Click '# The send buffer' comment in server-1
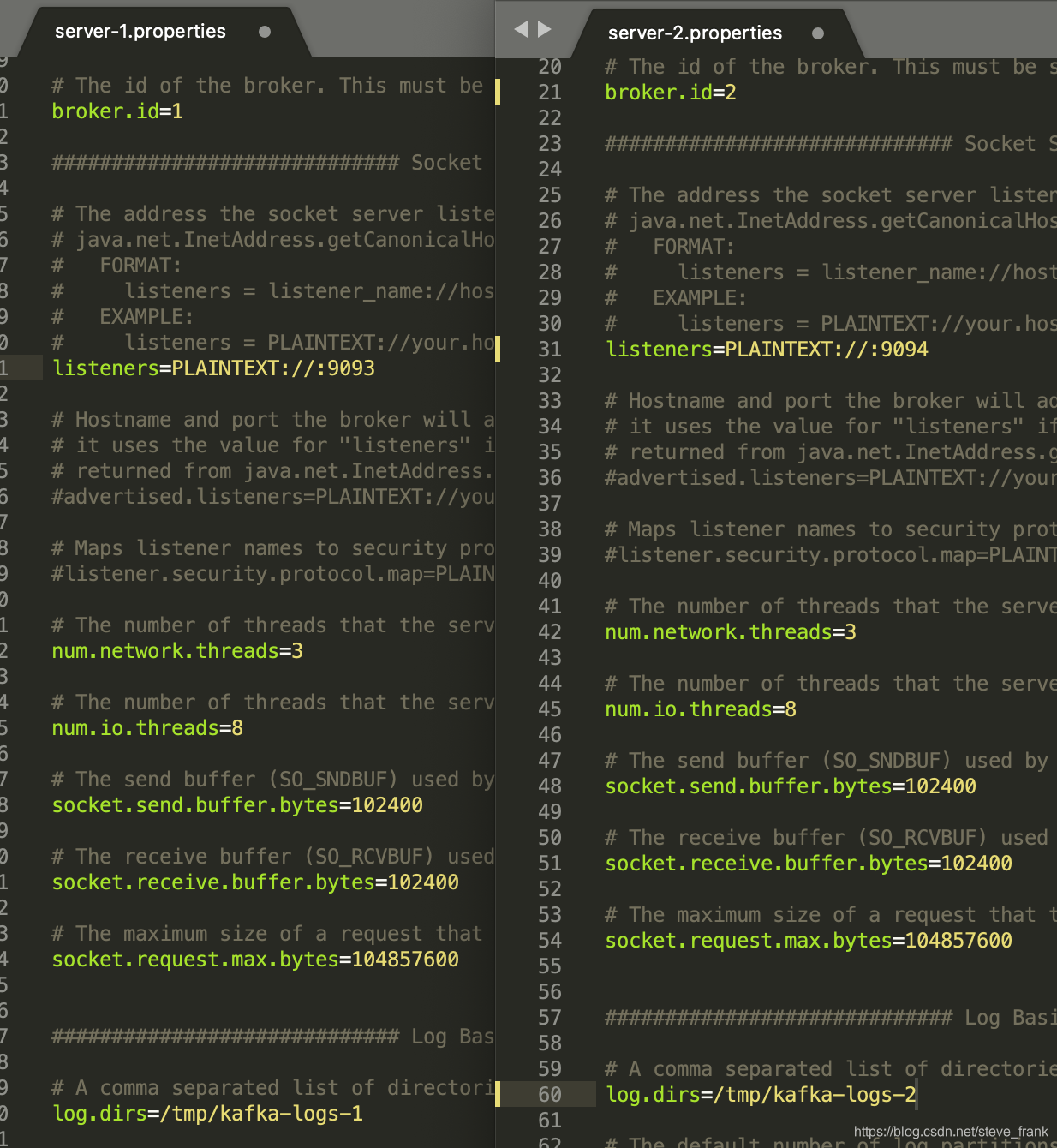This screenshot has height=1148, width=1057. point(273,780)
